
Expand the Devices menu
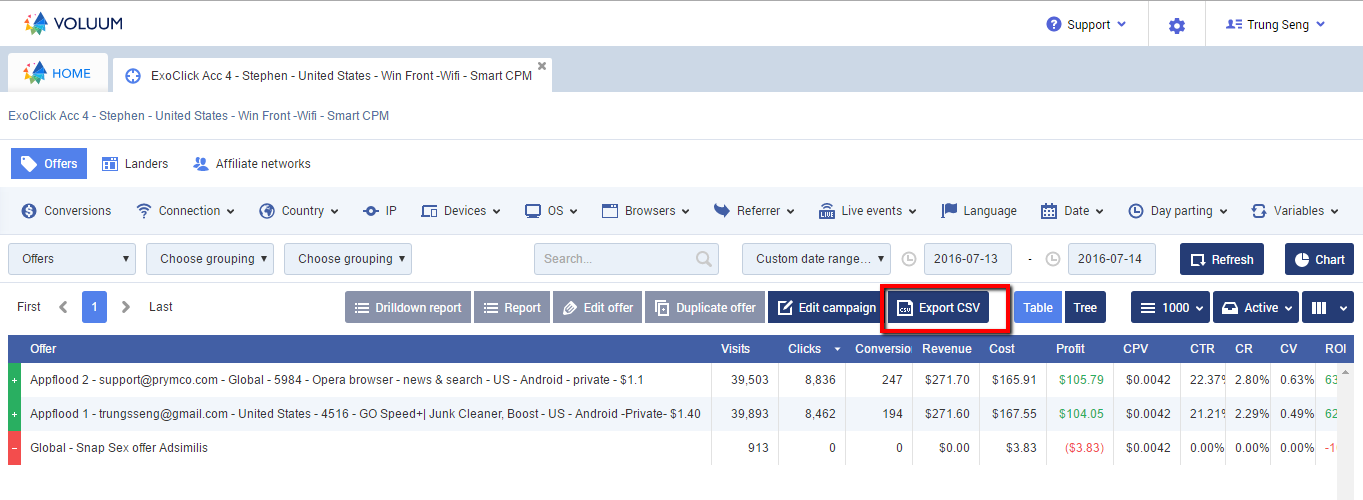461,211
